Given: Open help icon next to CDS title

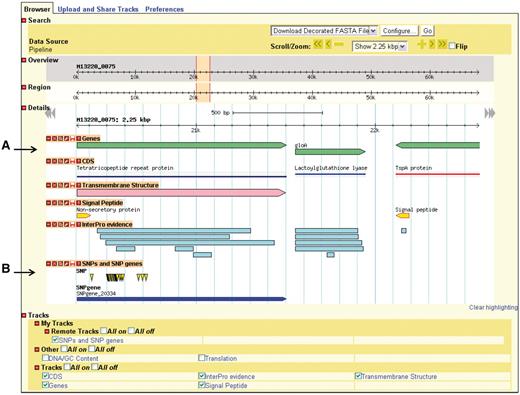Looking at the screenshot, I should tap(78, 161).
